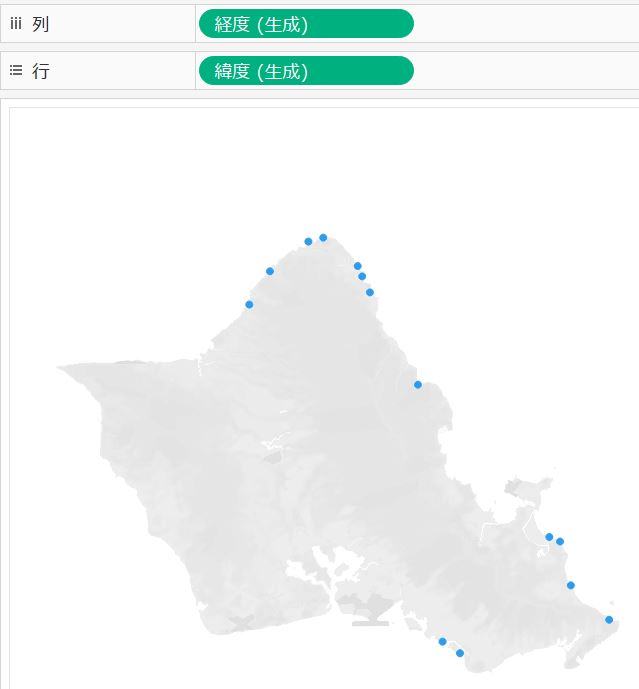
Task: Click the 行 shelf label
Action: [40, 71]
